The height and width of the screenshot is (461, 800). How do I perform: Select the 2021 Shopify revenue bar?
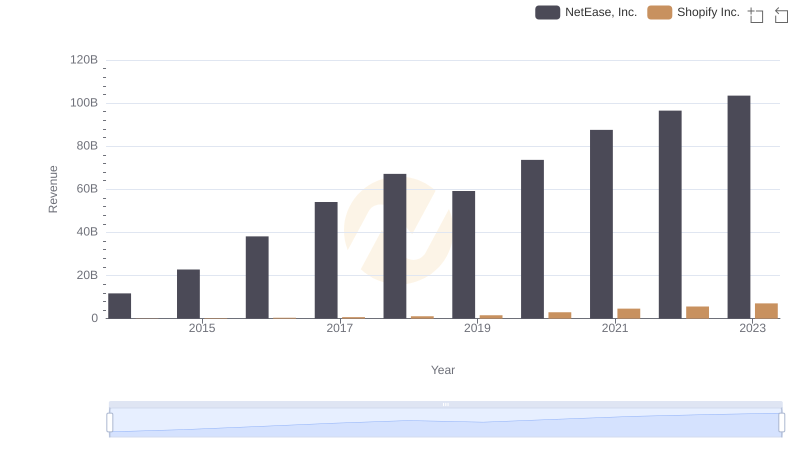tap(629, 314)
